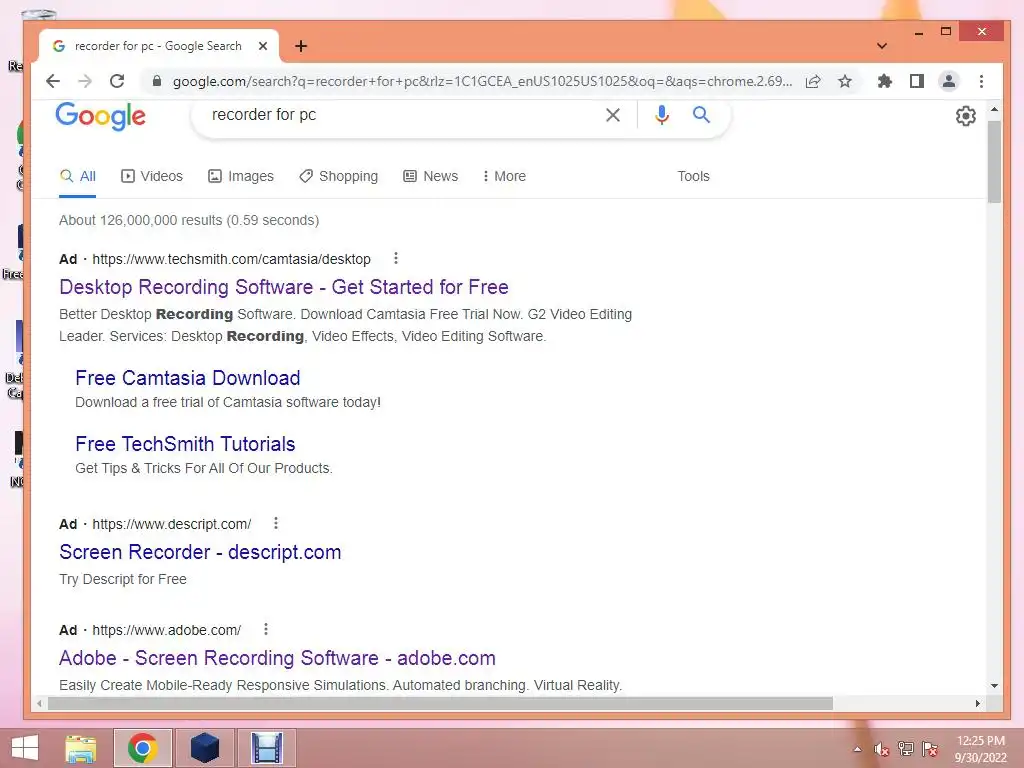Image resolution: width=1024 pixels, height=768 pixels.
Task: Open Google quick settings gear
Action: (965, 116)
